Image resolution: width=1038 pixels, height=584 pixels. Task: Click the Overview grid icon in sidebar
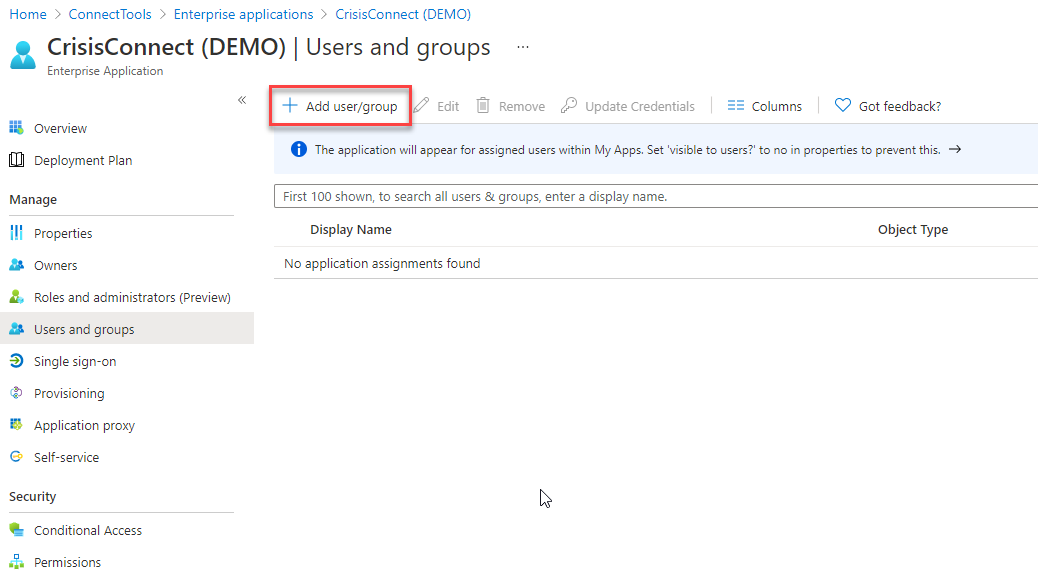[17, 128]
